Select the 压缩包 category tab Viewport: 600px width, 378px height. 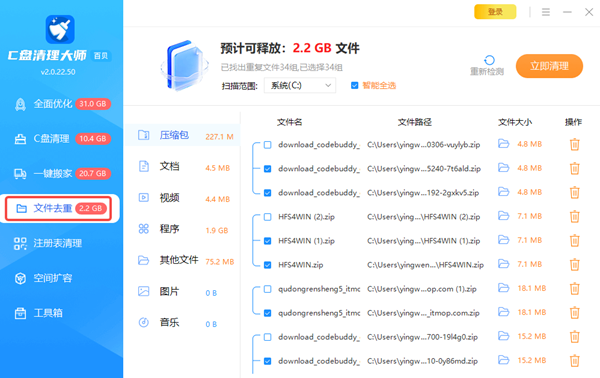[x=183, y=135]
